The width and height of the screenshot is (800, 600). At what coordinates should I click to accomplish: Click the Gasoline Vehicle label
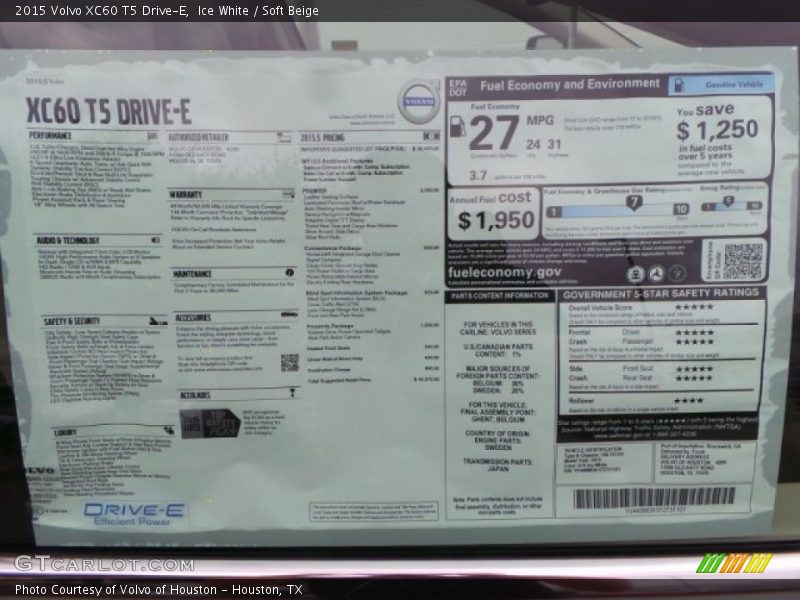734,85
